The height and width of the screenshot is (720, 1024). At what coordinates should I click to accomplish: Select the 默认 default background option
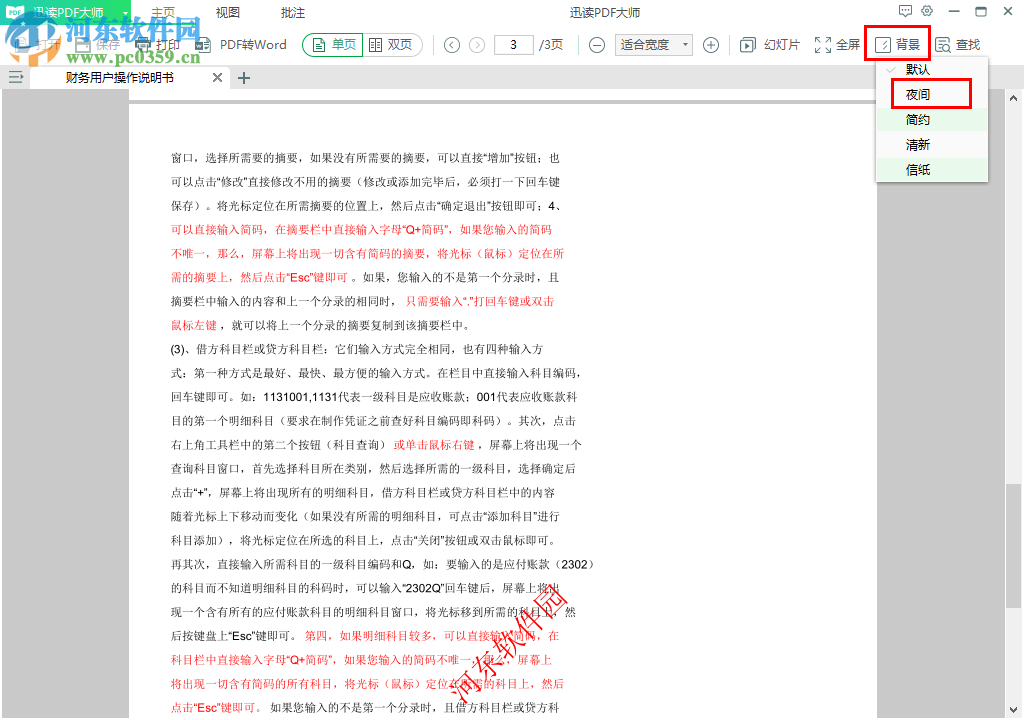pos(931,69)
